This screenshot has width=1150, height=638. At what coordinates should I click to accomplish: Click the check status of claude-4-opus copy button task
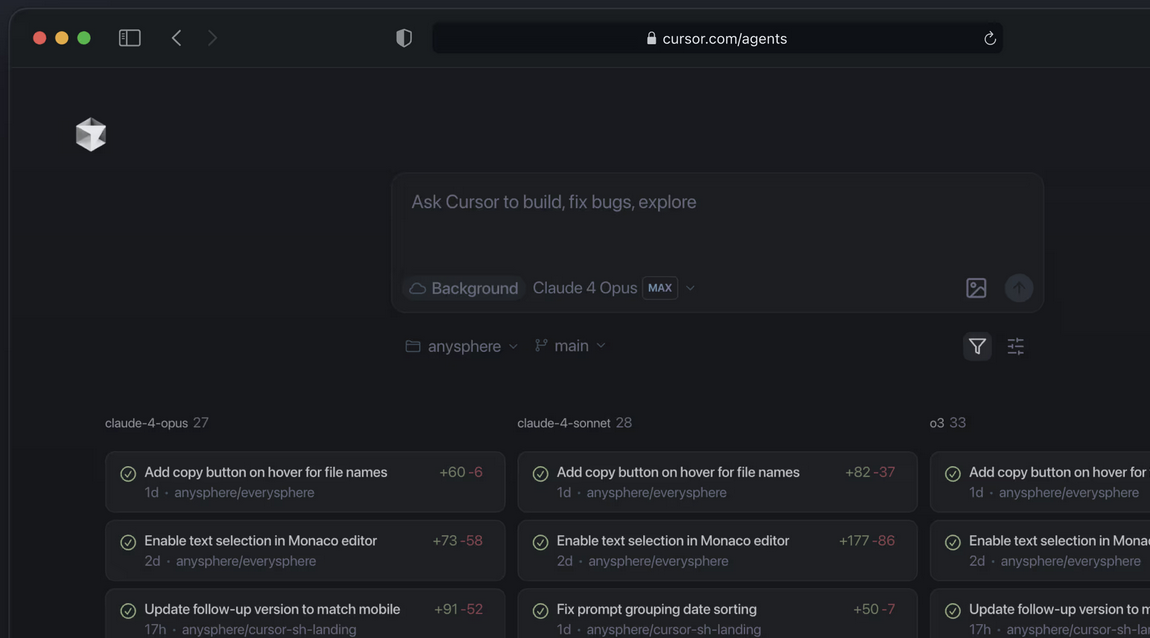(x=128, y=474)
